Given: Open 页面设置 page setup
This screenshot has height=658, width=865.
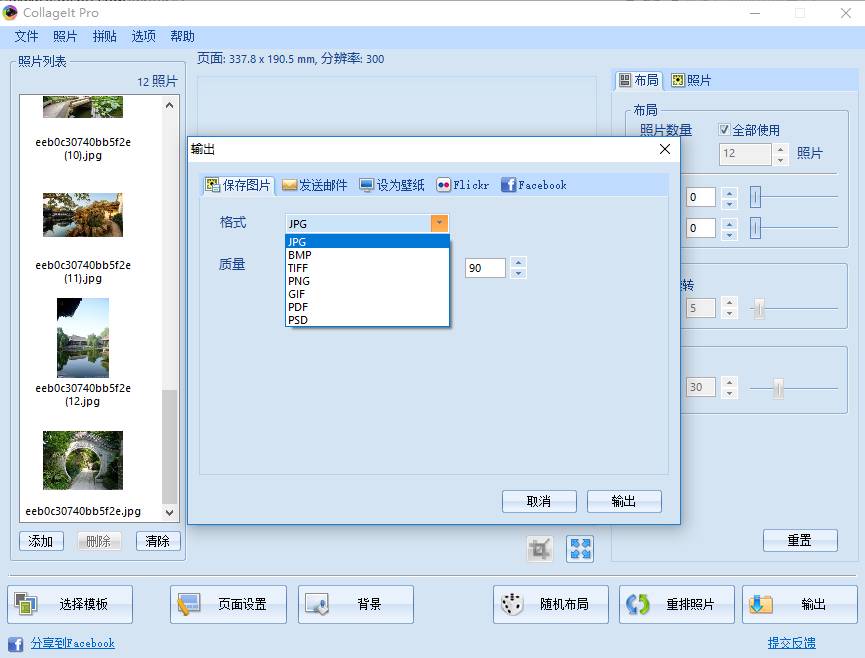Looking at the screenshot, I should [x=228, y=604].
